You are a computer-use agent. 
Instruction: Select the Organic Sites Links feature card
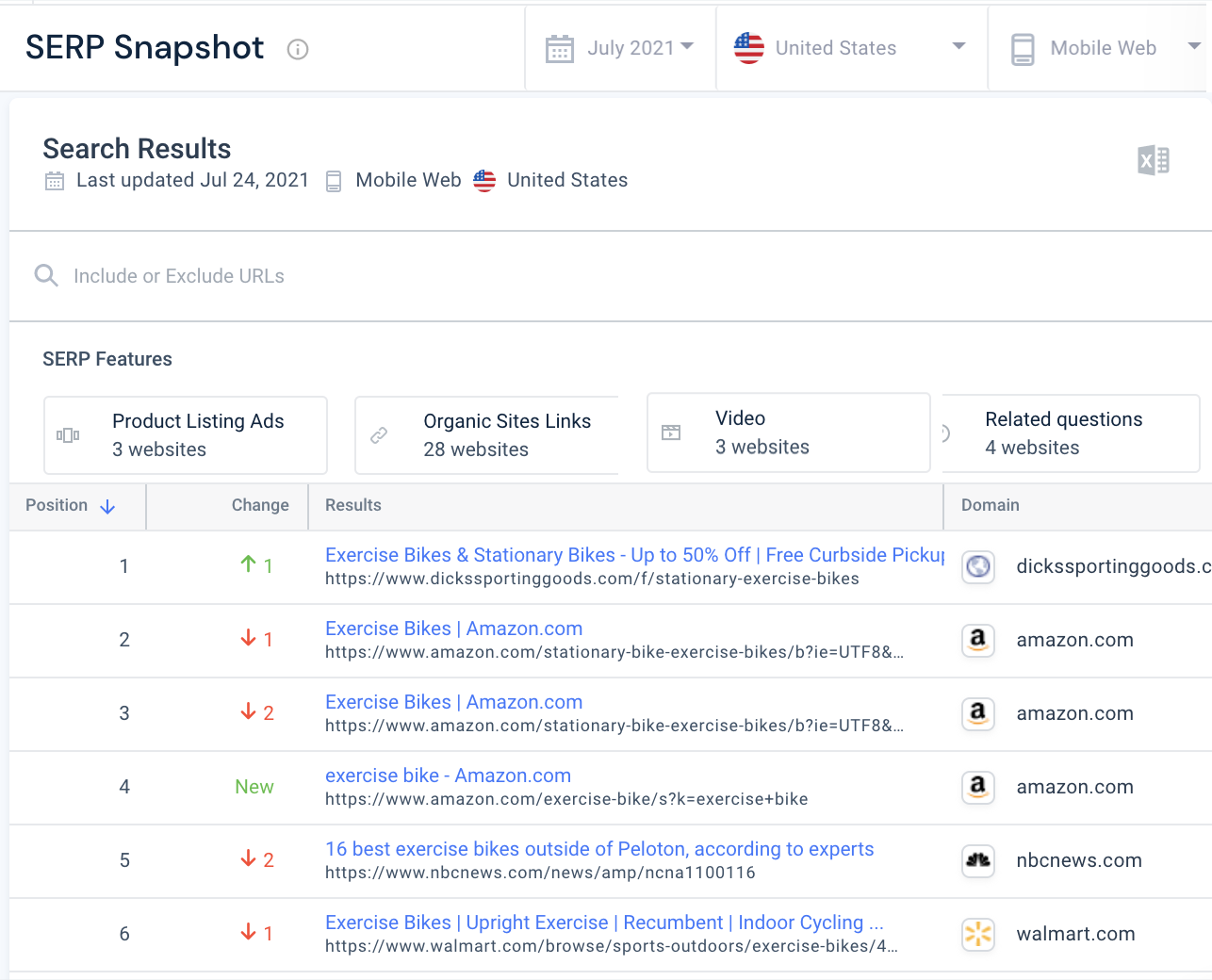click(486, 435)
